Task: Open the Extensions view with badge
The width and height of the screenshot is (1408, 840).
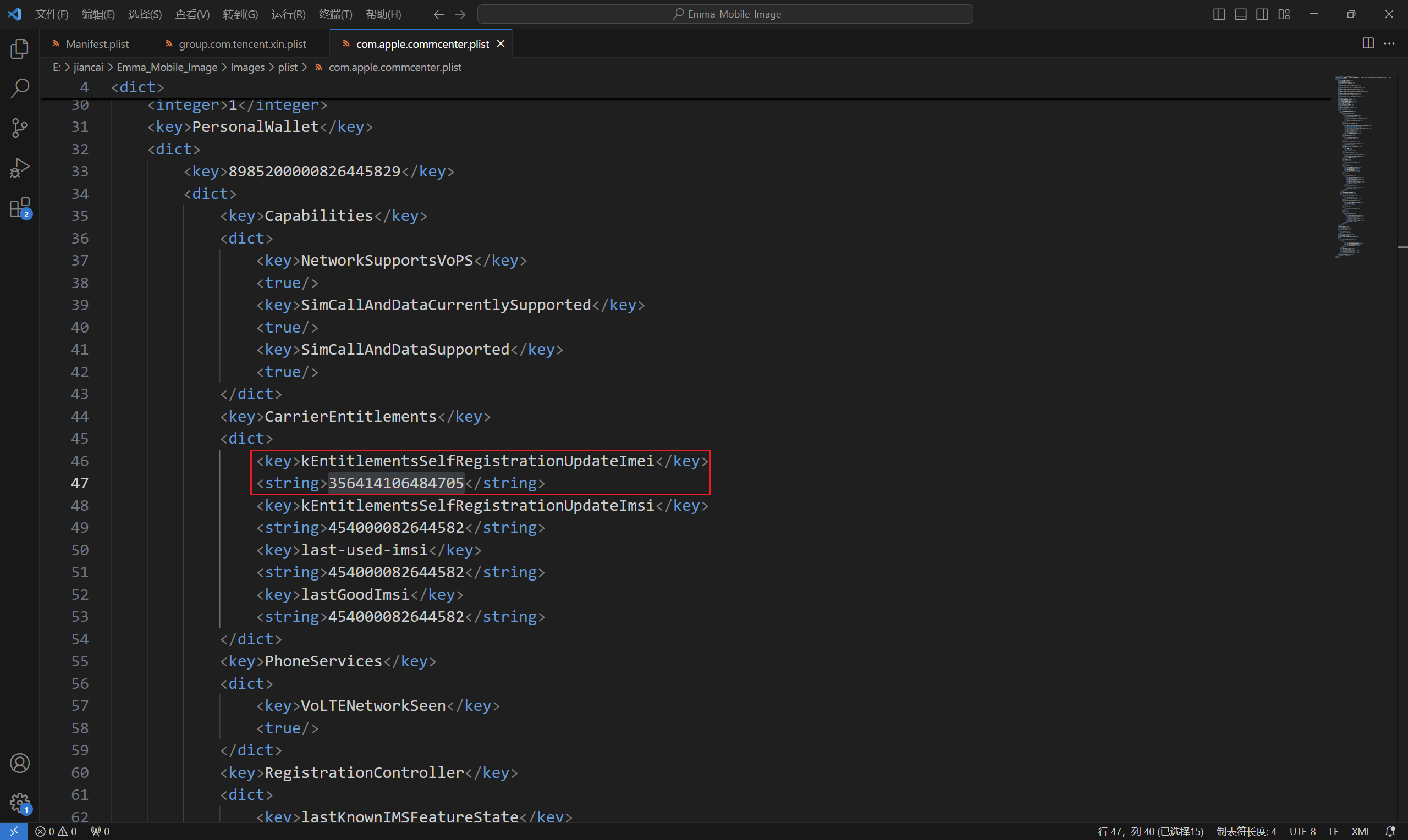Action: tap(20, 208)
